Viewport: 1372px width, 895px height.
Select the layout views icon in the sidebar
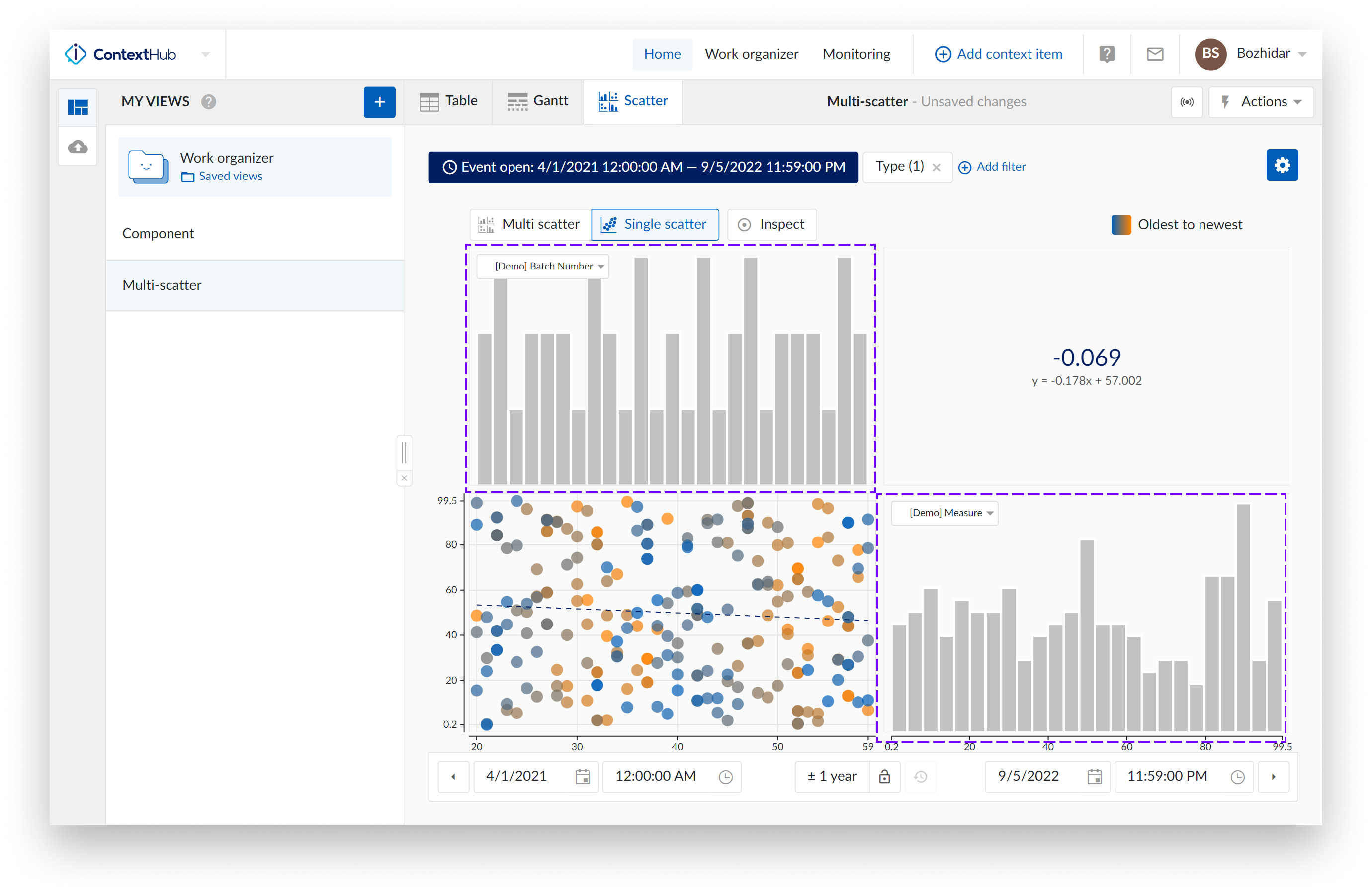77,107
